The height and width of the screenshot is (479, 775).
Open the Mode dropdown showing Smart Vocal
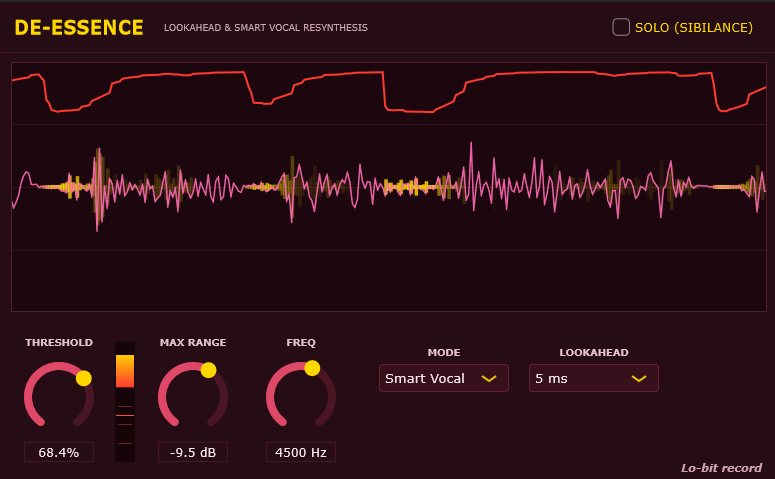pos(443,378)
